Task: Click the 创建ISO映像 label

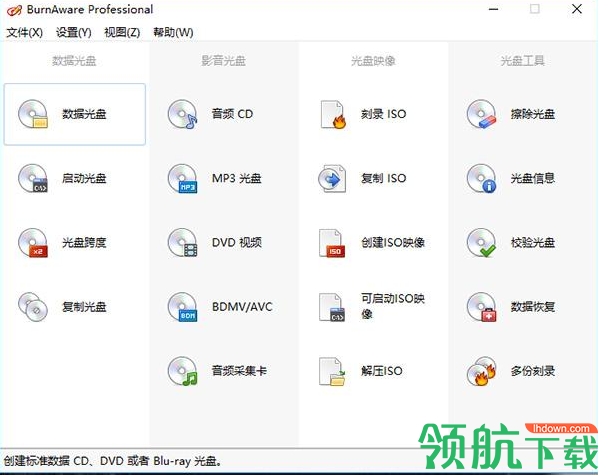Action: click(x=393, y=243)
